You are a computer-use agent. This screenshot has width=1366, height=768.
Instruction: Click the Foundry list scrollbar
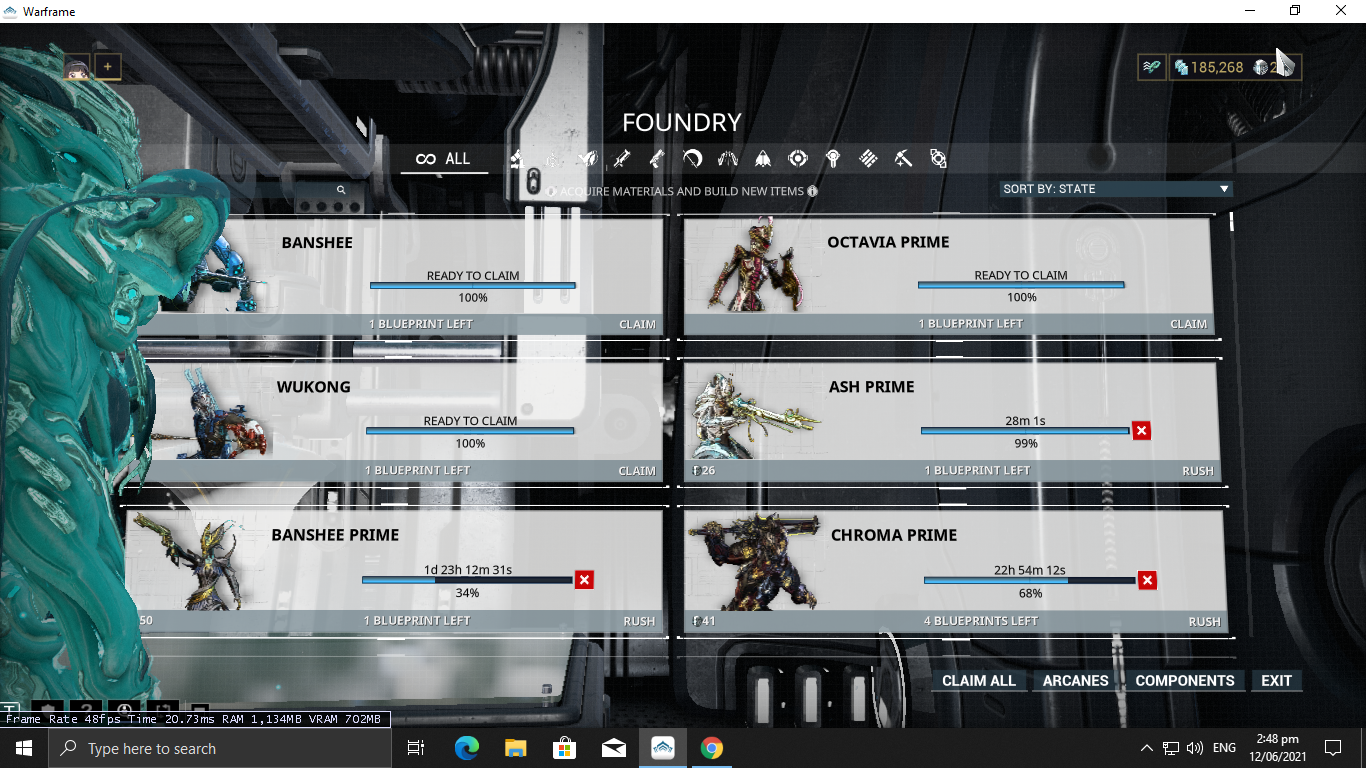pyautogui.click(x=1231, y=222)
